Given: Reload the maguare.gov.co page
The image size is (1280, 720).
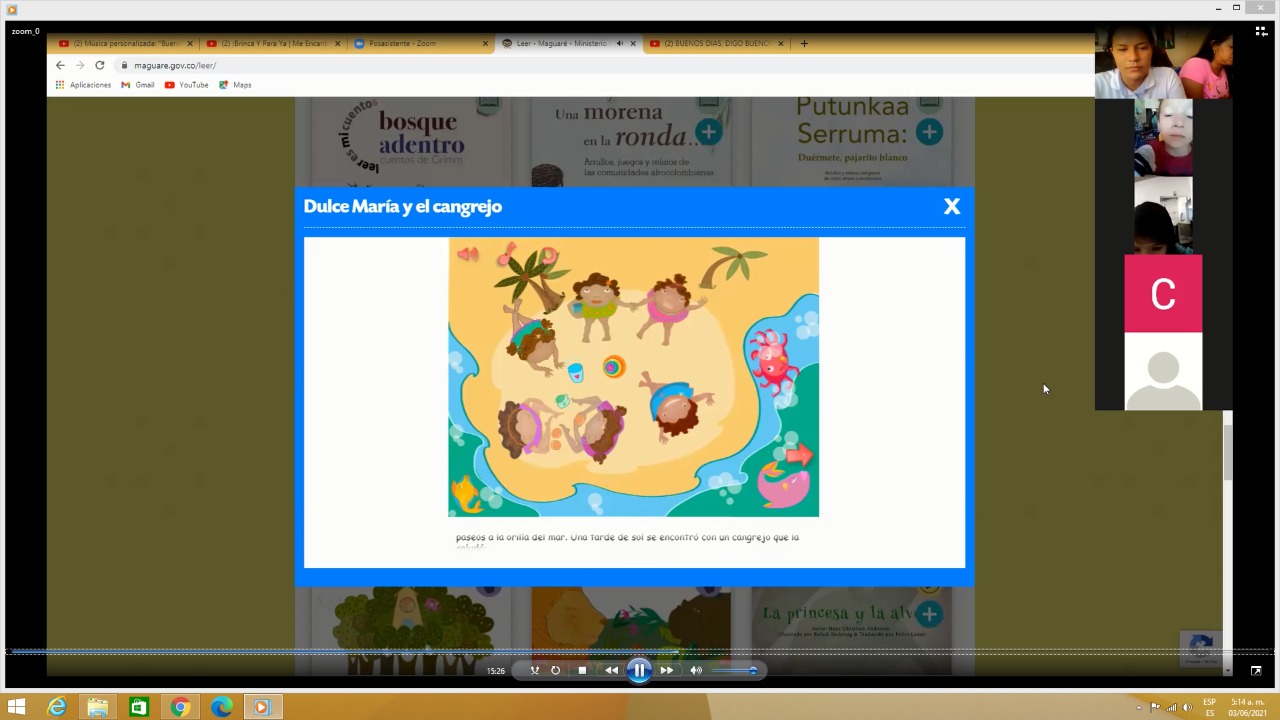Looking at the screenshot, I should pyautogui.click(x=99, y=65).
